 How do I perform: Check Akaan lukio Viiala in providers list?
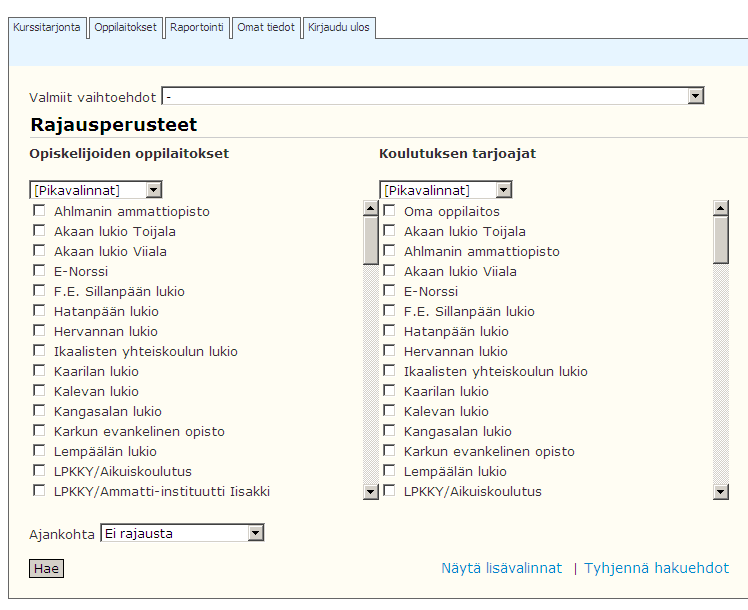(x=389, y=271)
